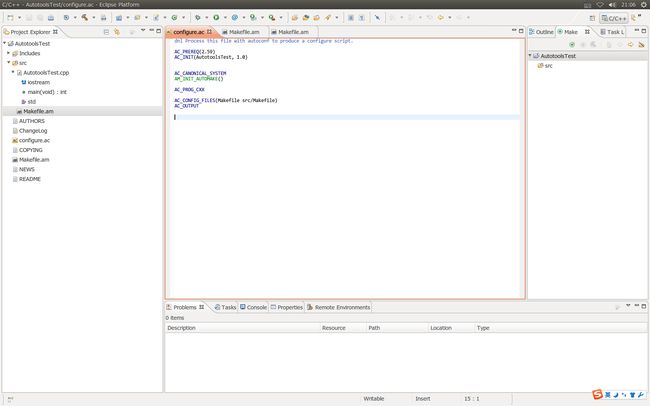This screenshot has width=650, height=406.
Task: Expand the Includes node
Action: coord(9,53)
